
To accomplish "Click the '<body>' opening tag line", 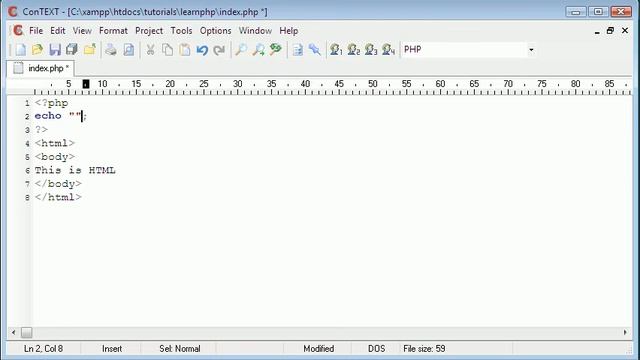I will click(x=55, y=157).
